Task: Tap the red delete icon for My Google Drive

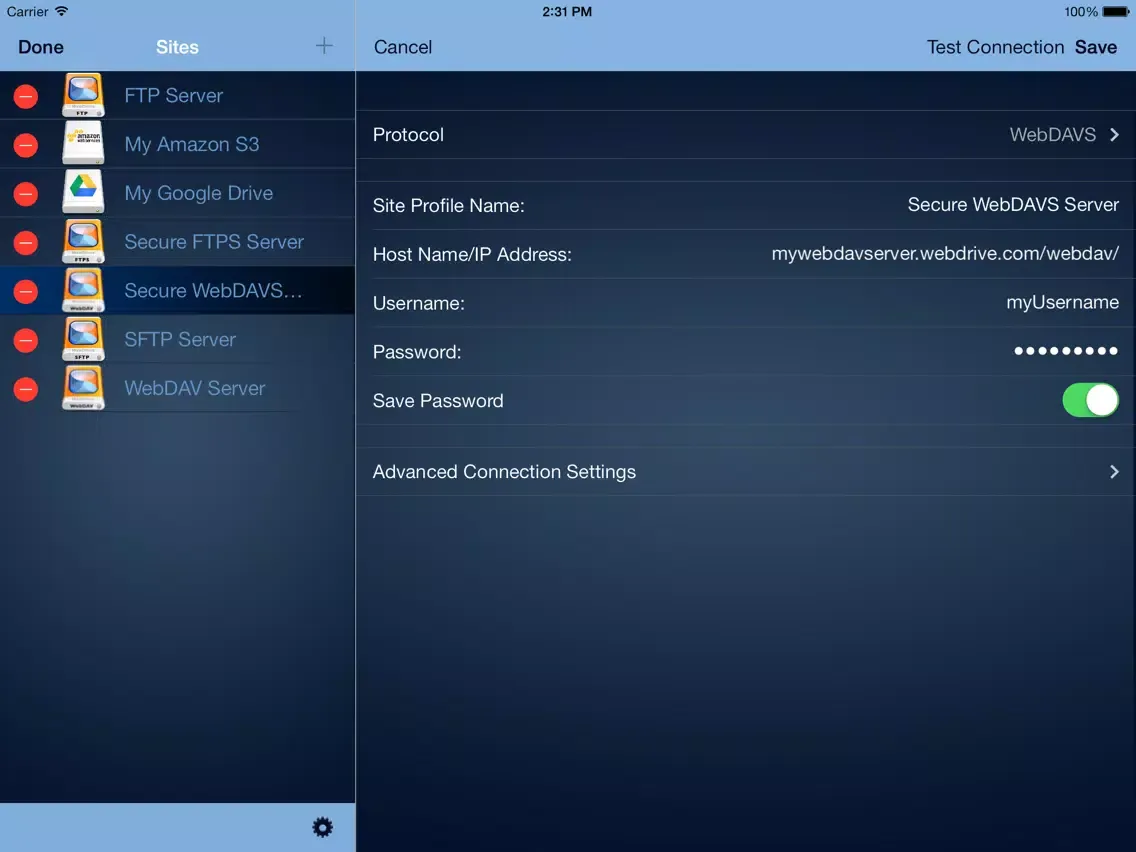Action: point(26,193)
